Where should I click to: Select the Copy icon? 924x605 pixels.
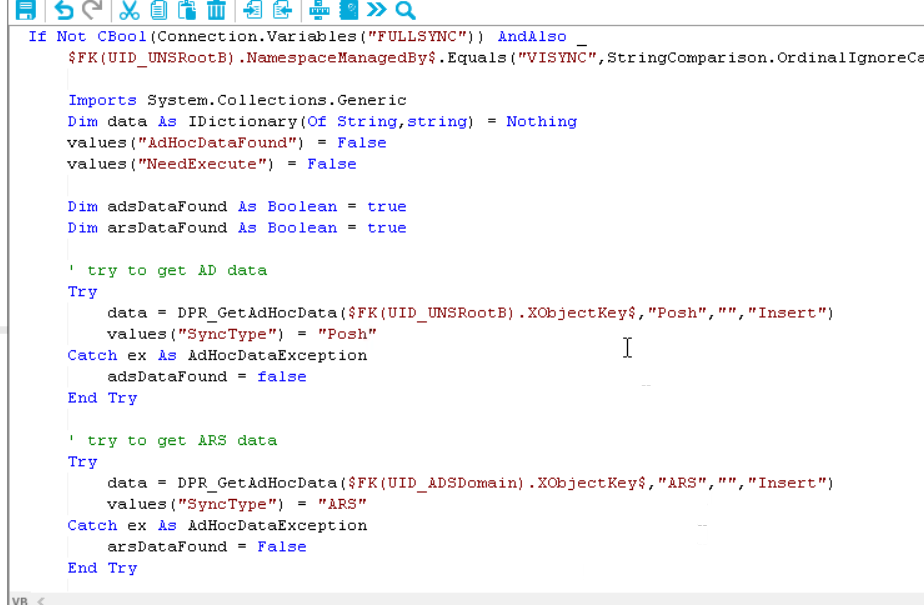tap(158, 11)
